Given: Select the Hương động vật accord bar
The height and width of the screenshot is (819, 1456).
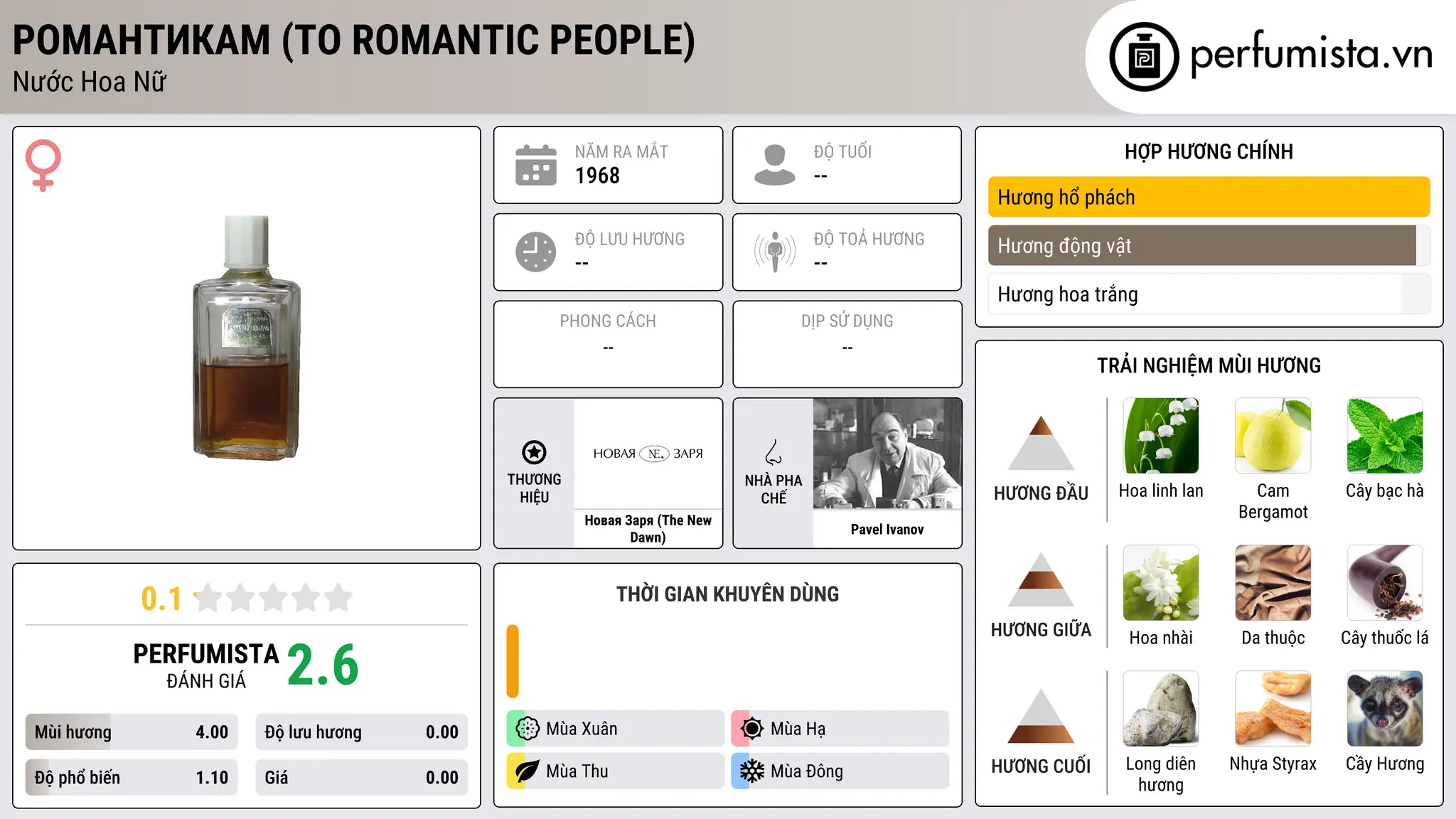Looking at the screenshot, I should (1209, 245).
